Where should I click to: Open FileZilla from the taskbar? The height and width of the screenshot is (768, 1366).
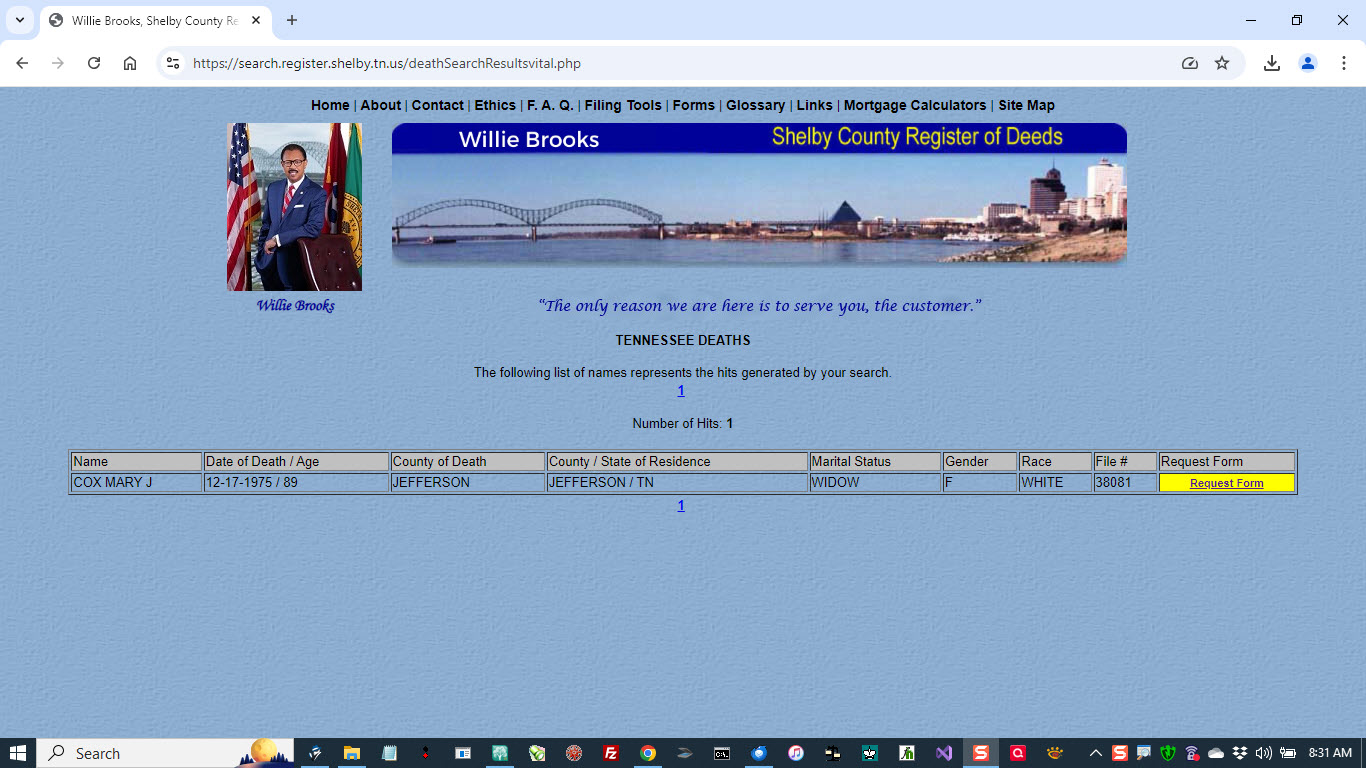611,753
